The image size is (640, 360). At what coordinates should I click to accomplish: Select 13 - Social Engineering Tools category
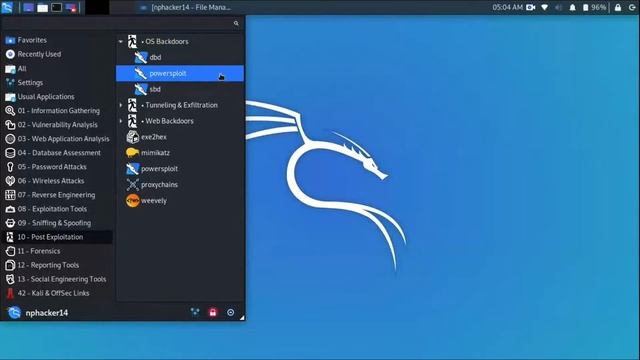click(x=57, y=279)
